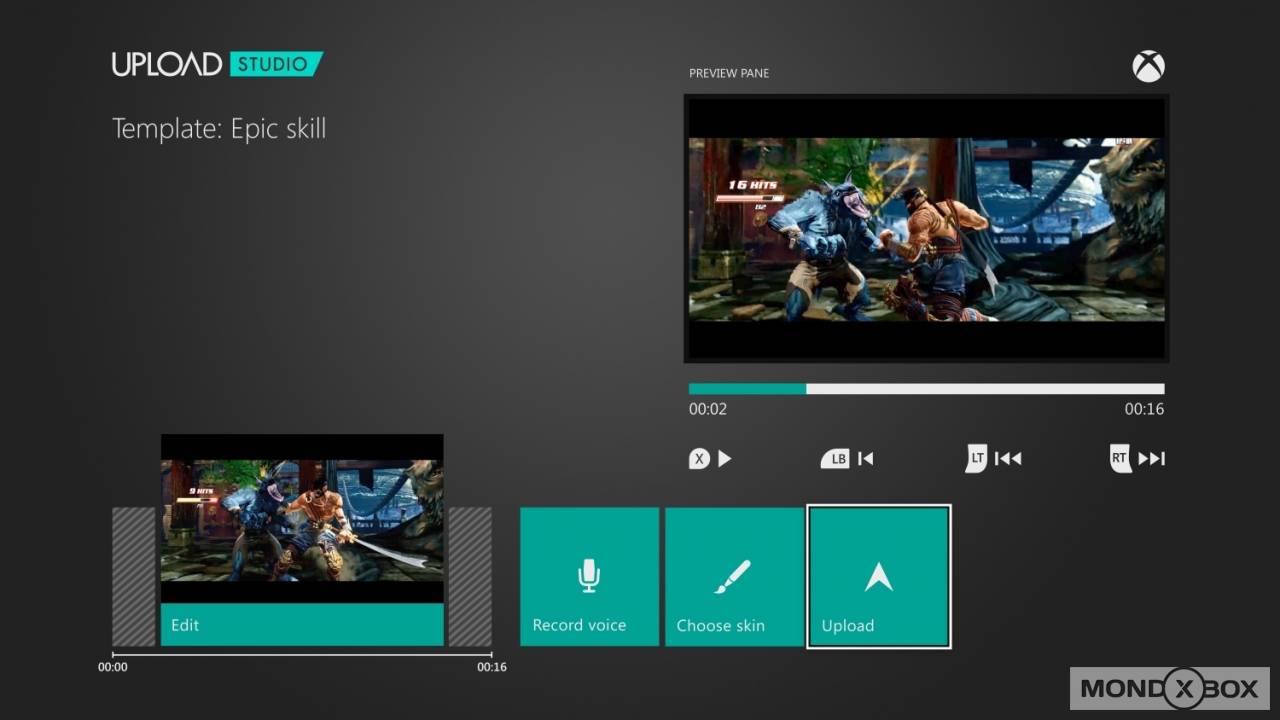Click the LT trigger badge
The height and width of the screenshot is (720, 1280).
976,459
